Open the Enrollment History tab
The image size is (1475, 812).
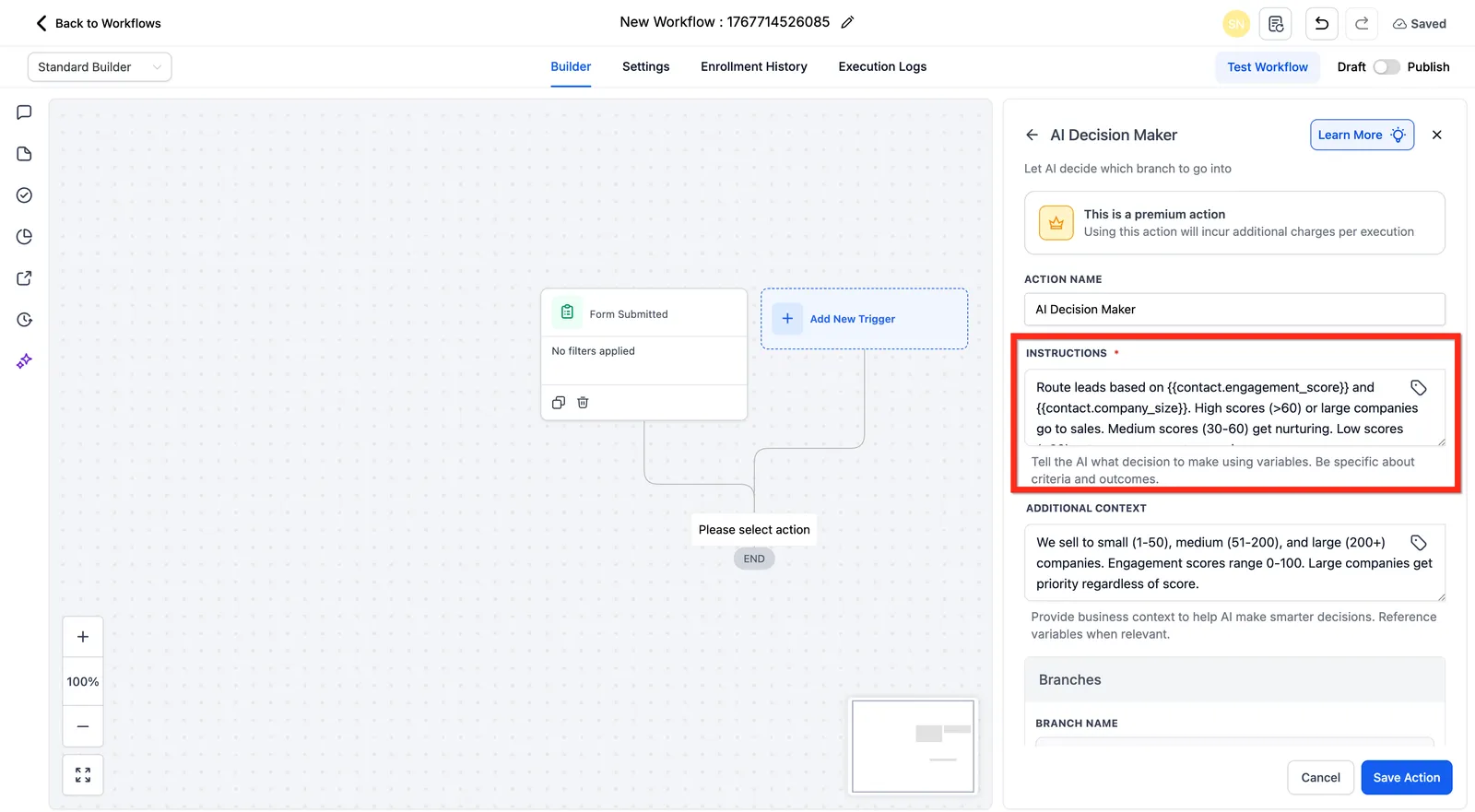coord(753,66)
